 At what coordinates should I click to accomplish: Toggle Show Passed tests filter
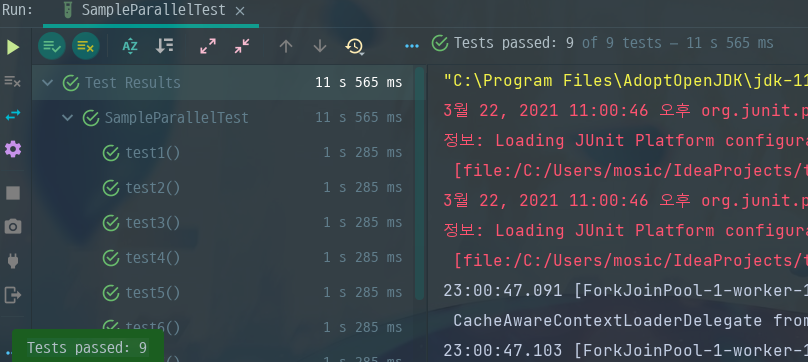point(52,46)
